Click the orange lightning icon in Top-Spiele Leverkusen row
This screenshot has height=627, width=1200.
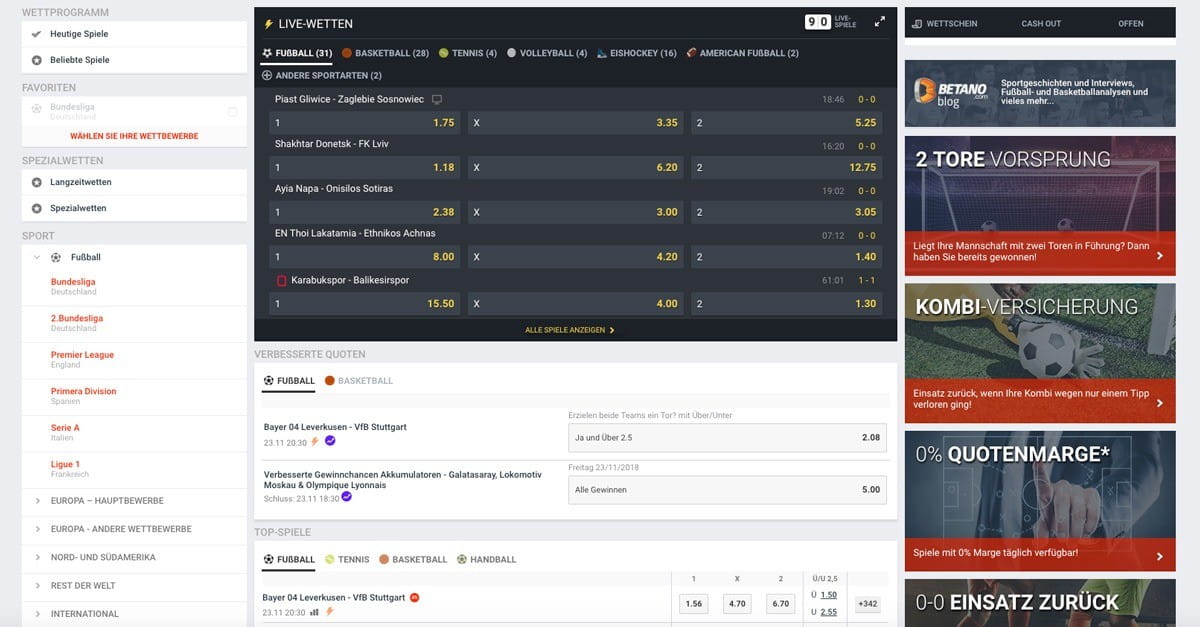(329, 612)
